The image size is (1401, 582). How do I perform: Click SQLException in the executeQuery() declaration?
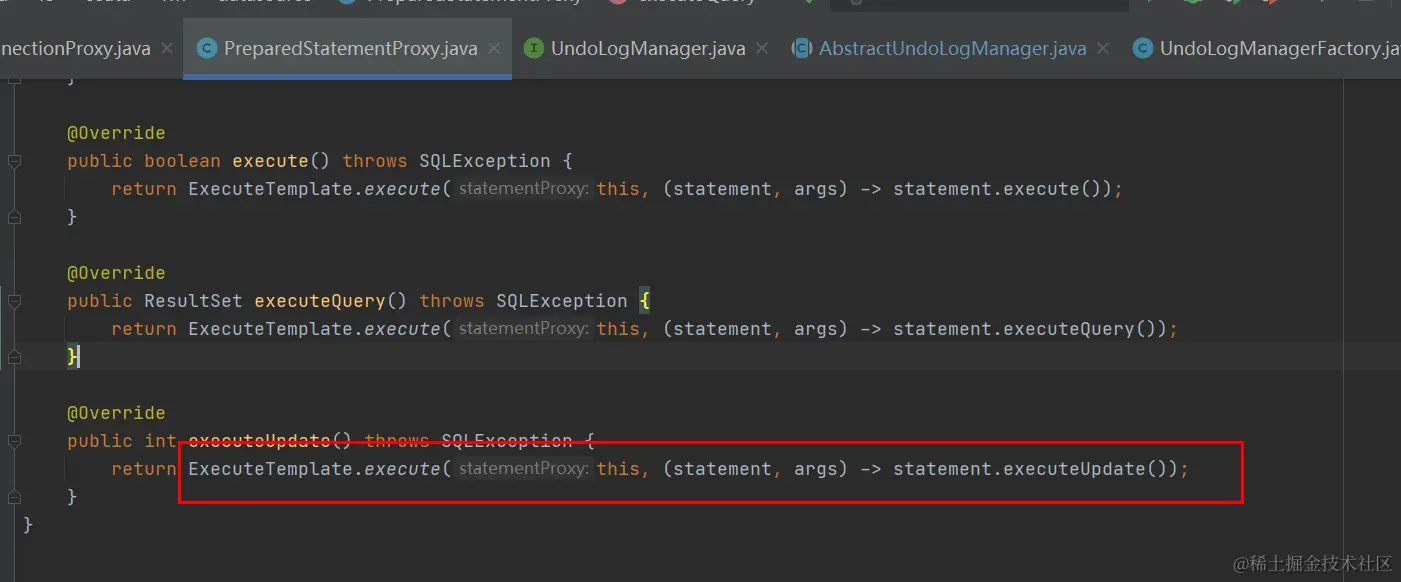pos(562,301)
